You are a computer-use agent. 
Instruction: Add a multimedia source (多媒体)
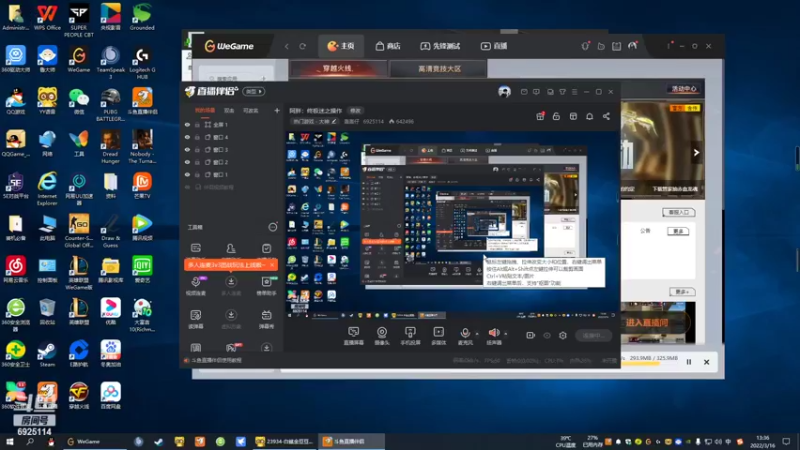coord(438,336)
